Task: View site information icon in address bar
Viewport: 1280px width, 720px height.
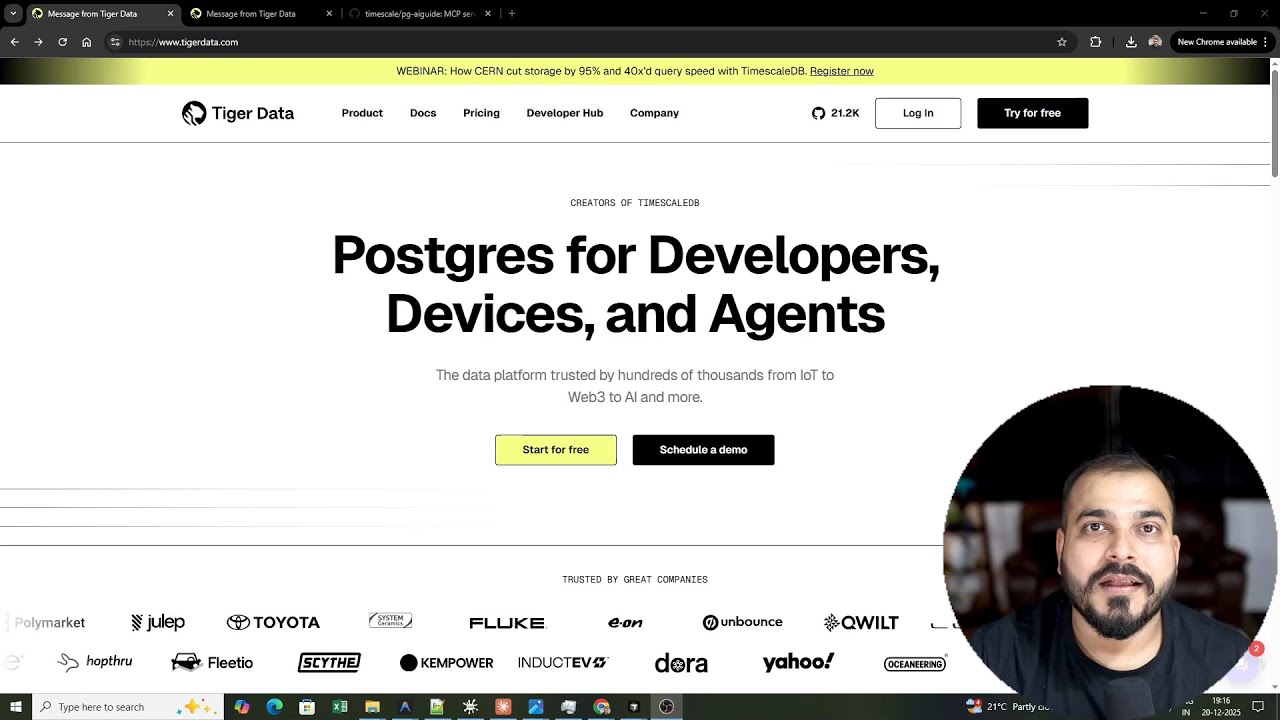Action: pos(115,42)
